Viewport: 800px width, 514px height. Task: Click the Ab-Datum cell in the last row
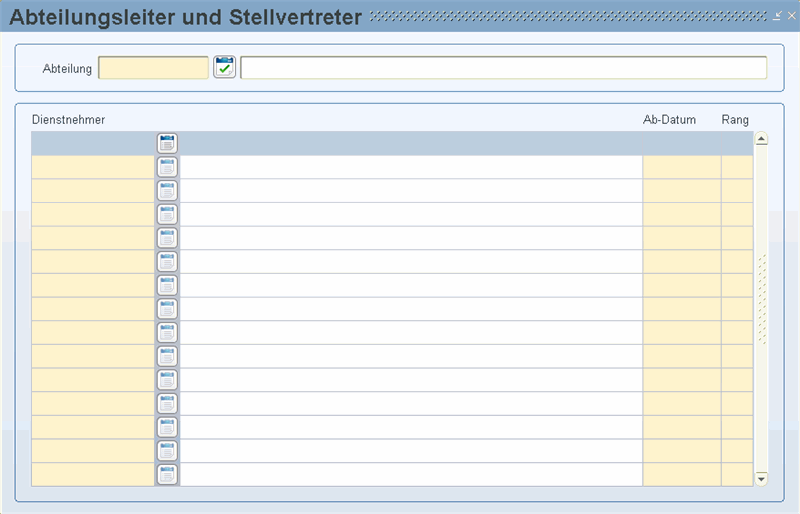click(682, 475)
